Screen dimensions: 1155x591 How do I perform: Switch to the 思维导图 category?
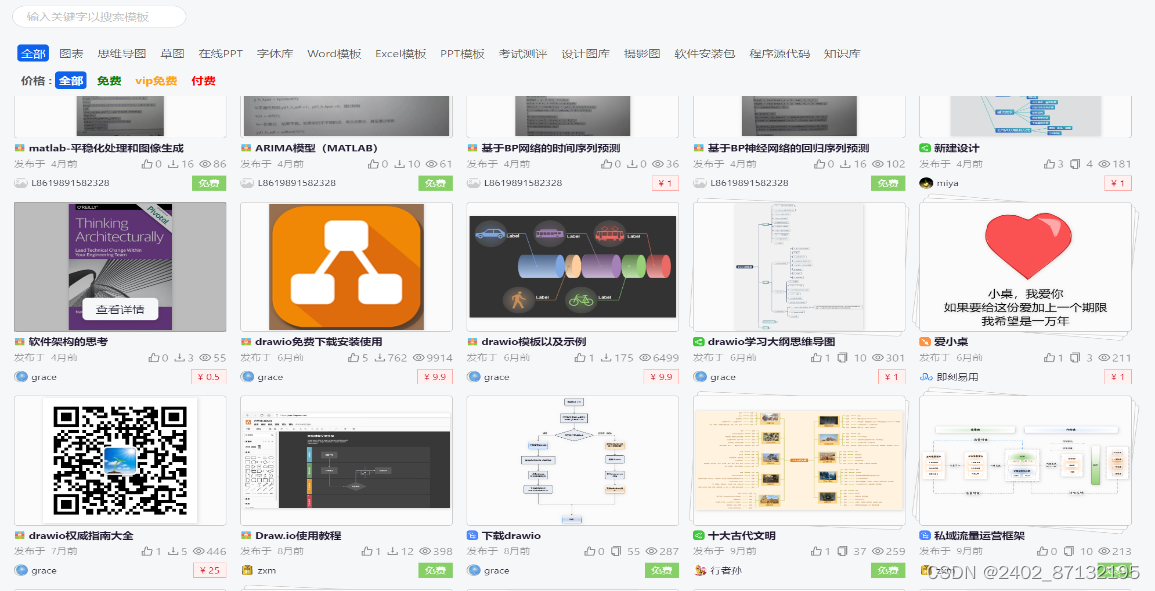(122, 54)
